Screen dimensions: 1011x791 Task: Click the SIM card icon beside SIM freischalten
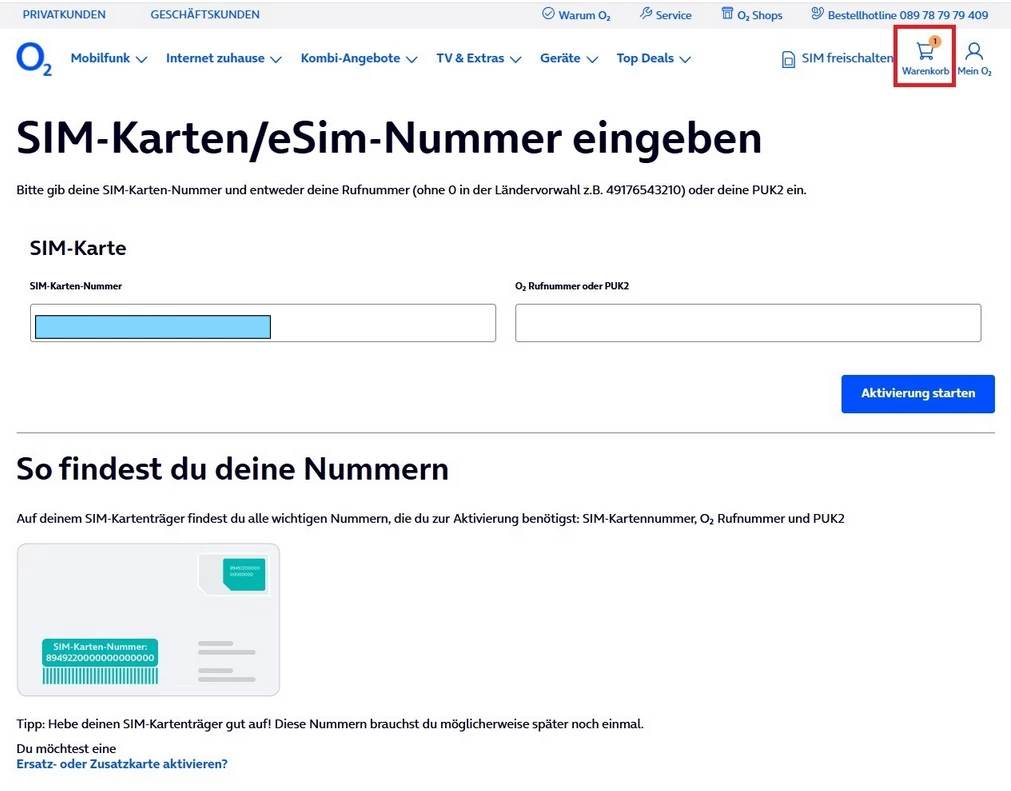click(x=788, y=59)
